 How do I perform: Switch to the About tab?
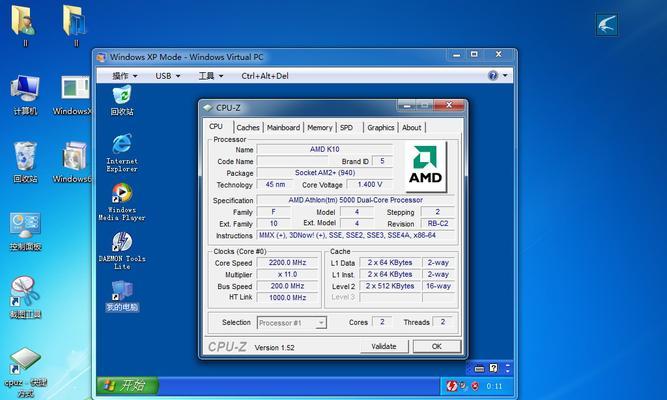[x=411, y=128]
